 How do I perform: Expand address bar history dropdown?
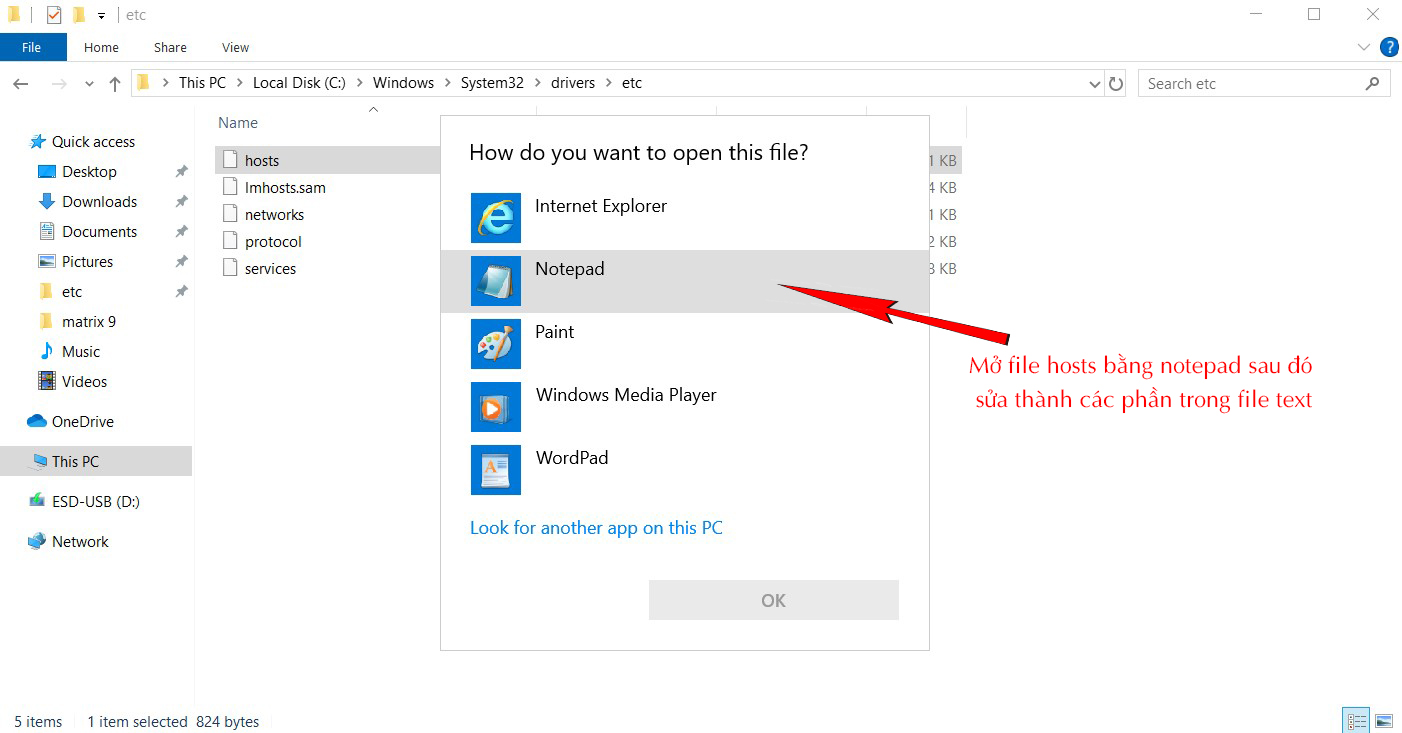[x=1094, y=85]
